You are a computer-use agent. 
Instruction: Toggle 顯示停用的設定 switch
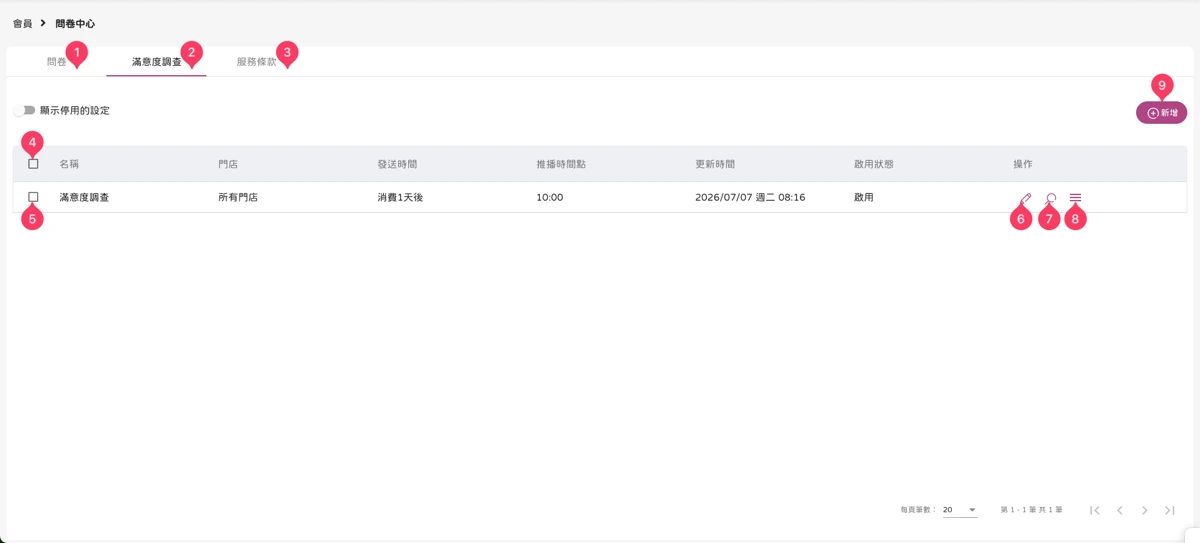pyautogui.click(x=24, y=110)
